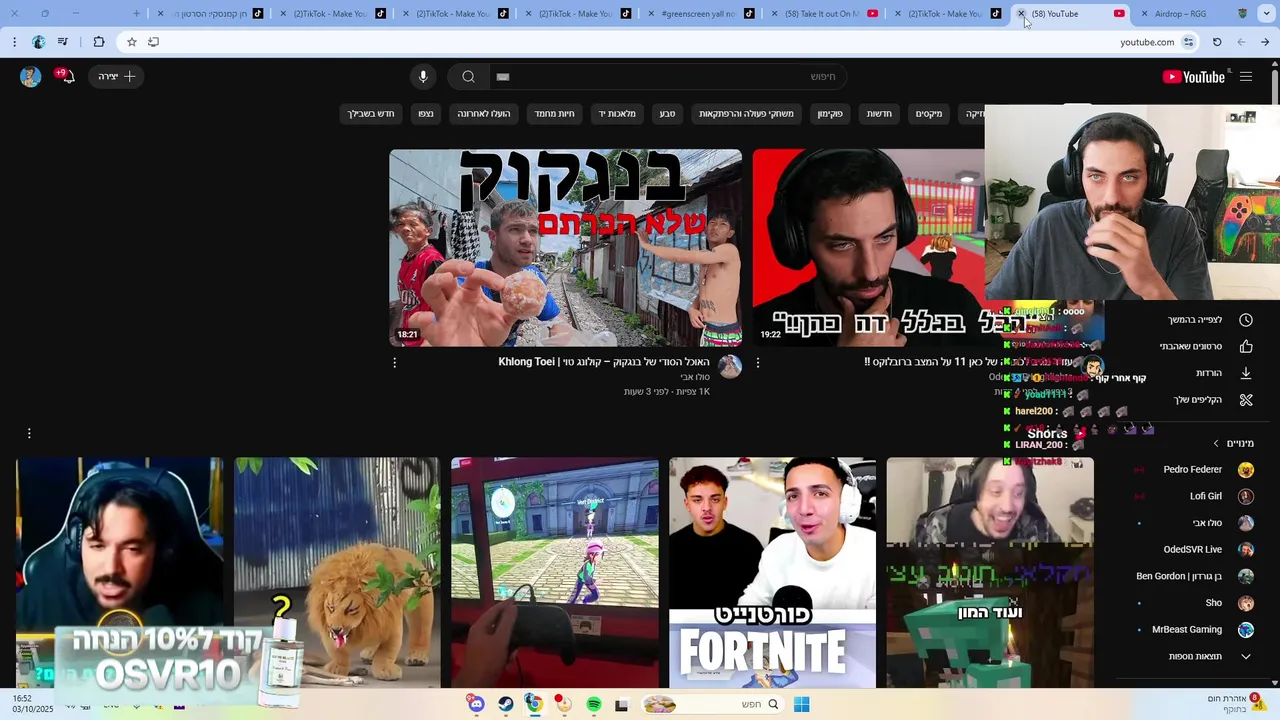Open OdedSVR Live channel avatar
This screenshot has width=1280, height=720.
tap(1246, 550)
